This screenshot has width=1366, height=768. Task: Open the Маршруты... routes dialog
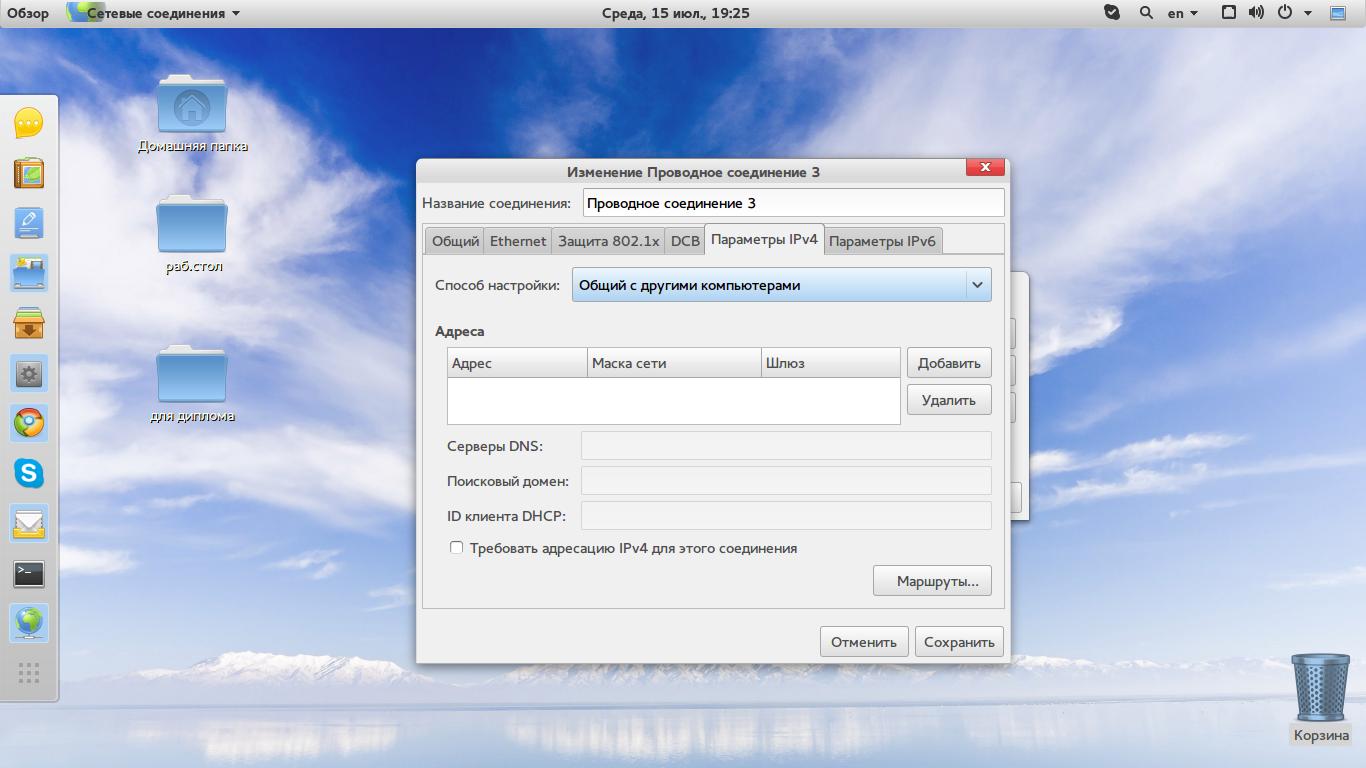point(932,581)
